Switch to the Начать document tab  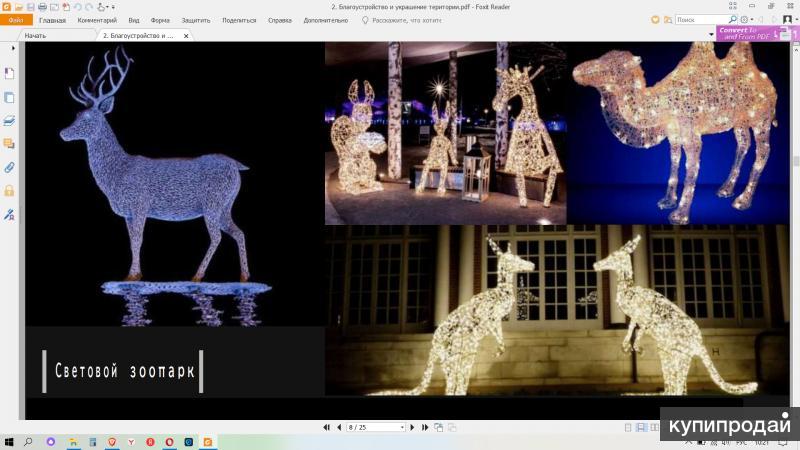pos(35,36)
